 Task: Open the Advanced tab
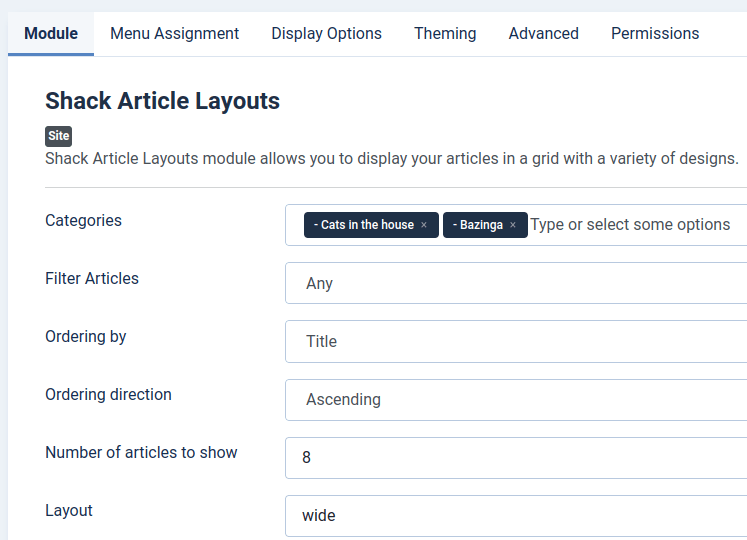click(544, 34)
